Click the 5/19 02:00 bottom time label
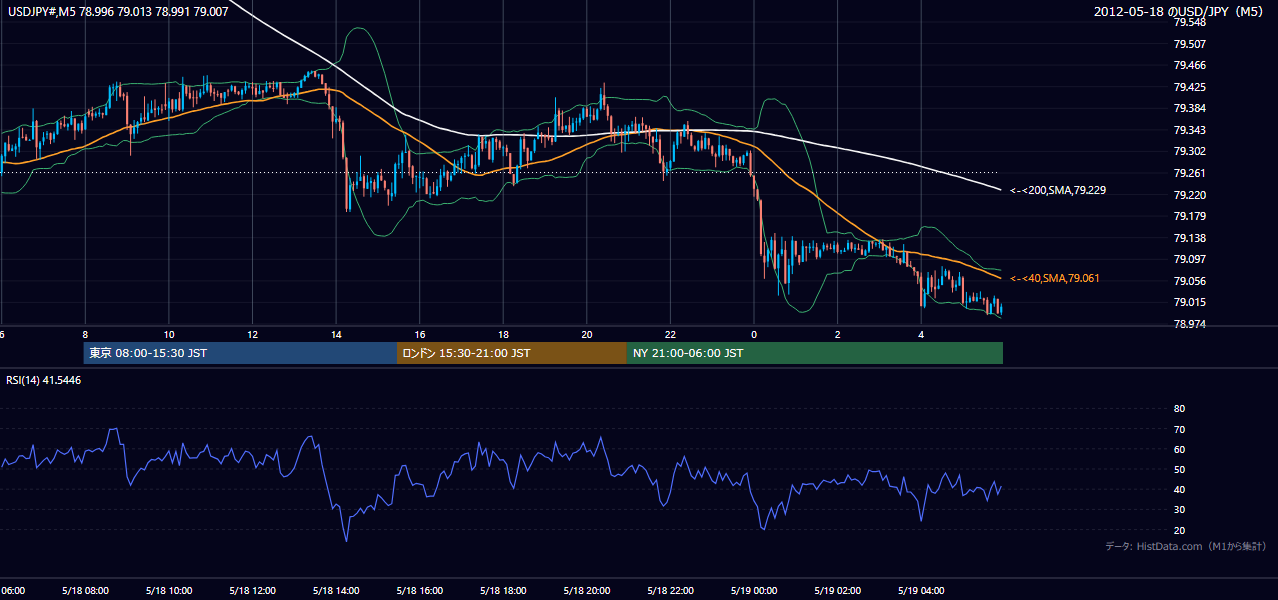1278x600 pixels. click(838, 590)
